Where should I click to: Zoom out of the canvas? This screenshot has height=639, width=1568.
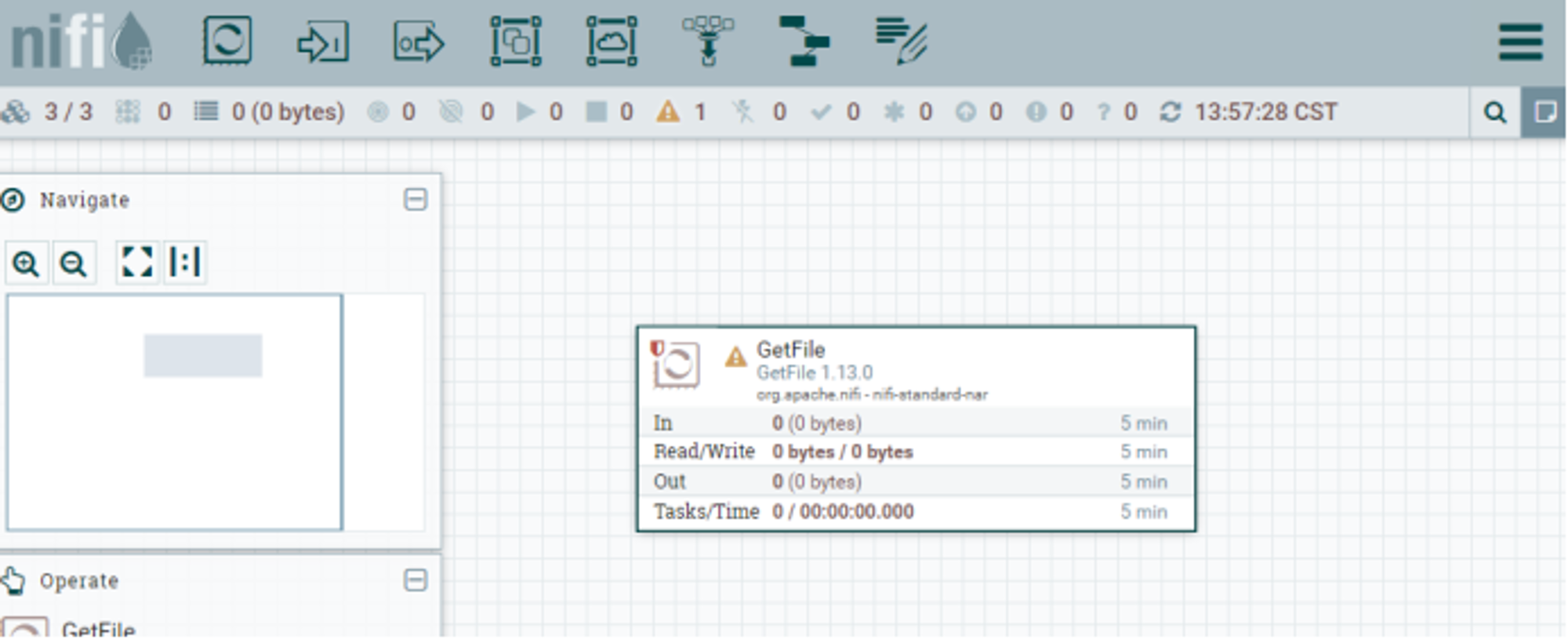click(x=74, y=263)
